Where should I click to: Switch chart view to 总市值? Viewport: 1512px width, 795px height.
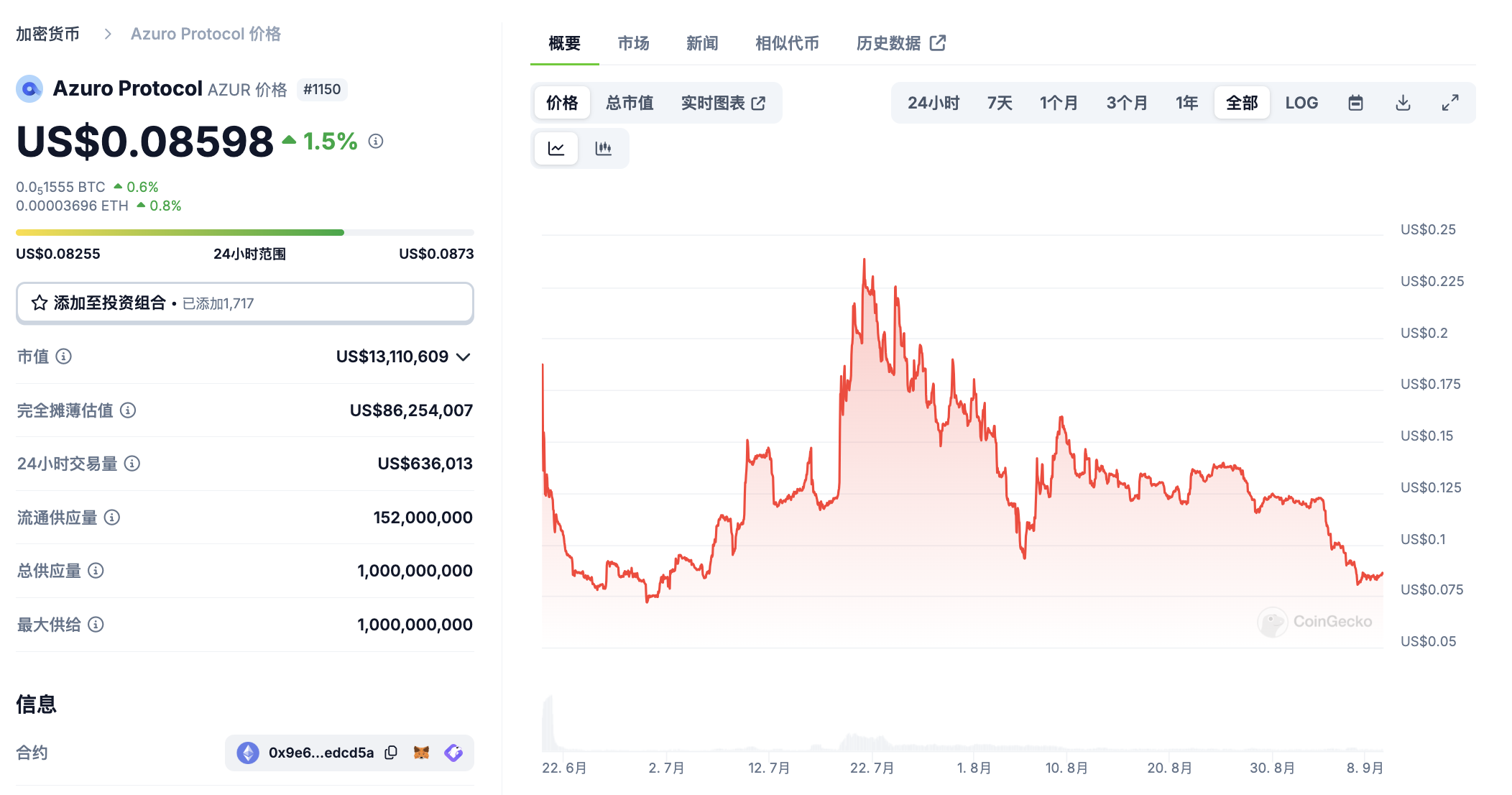[629, 102]
